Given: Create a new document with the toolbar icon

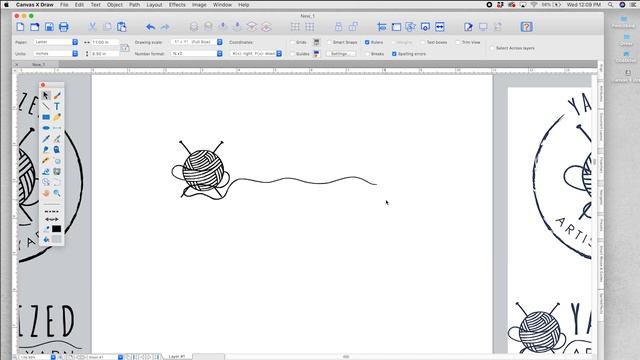Looking at the screenshot, I should click(20, 27).
